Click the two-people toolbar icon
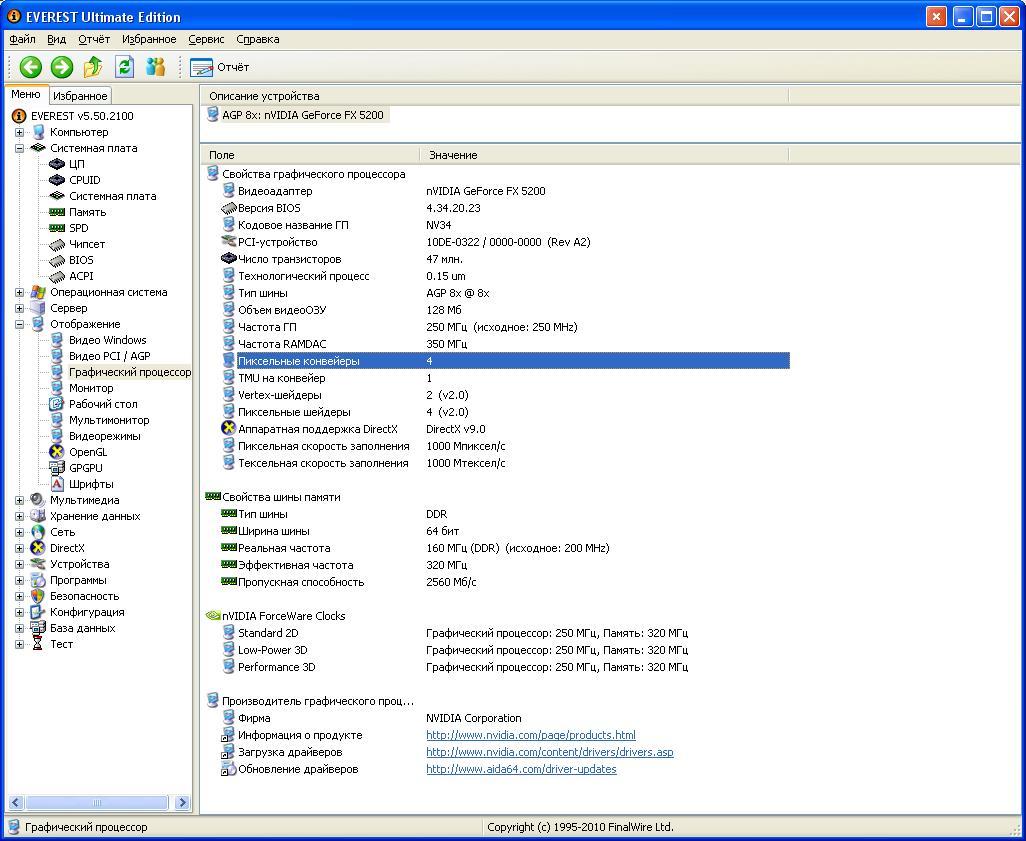Screen dimensions: 1026x841 156,67
